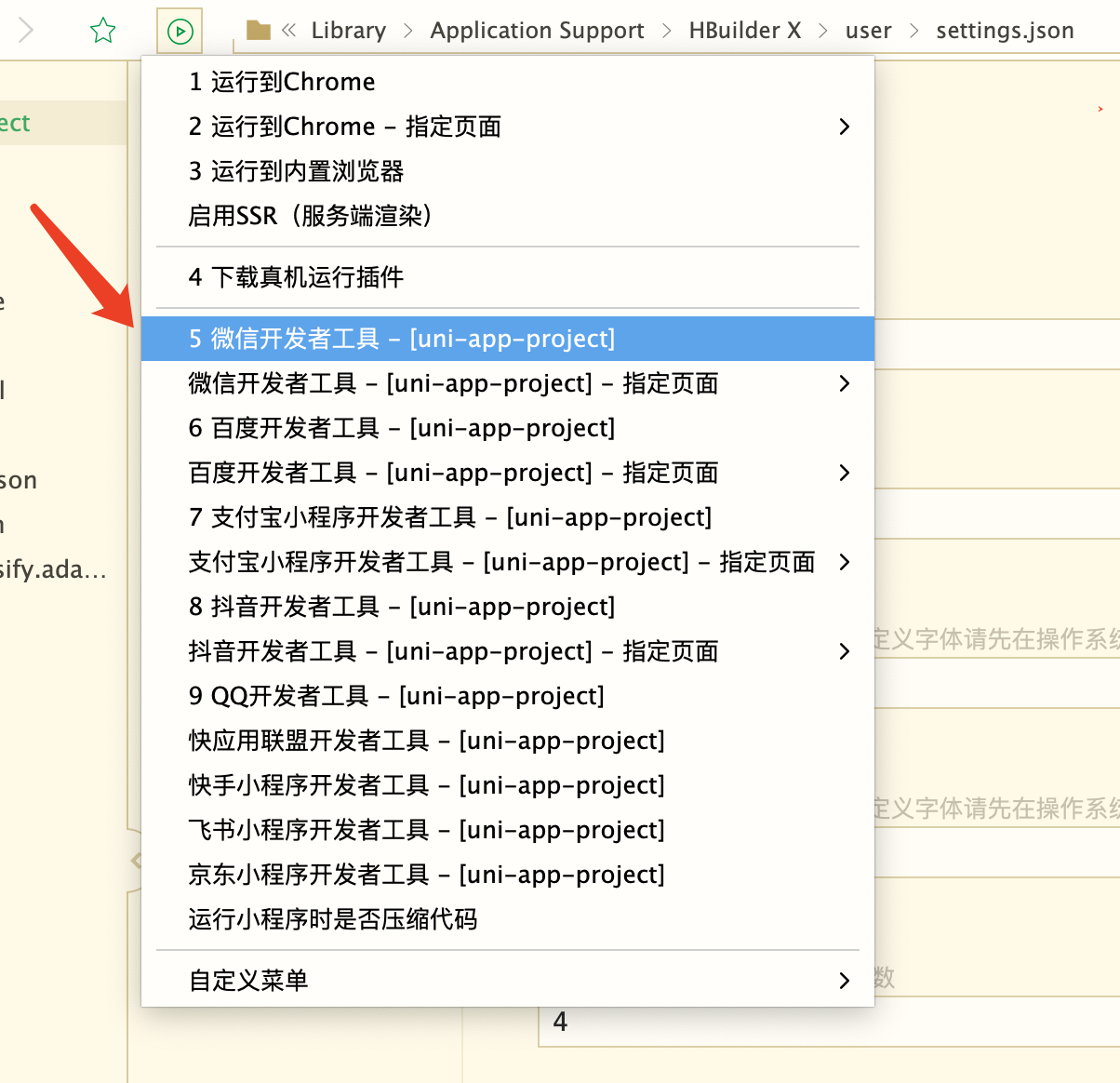Screen dimensions: 1120x1083
Task: Click 'settings.json' breadcrumb segment
Action: pos(1005,31)
